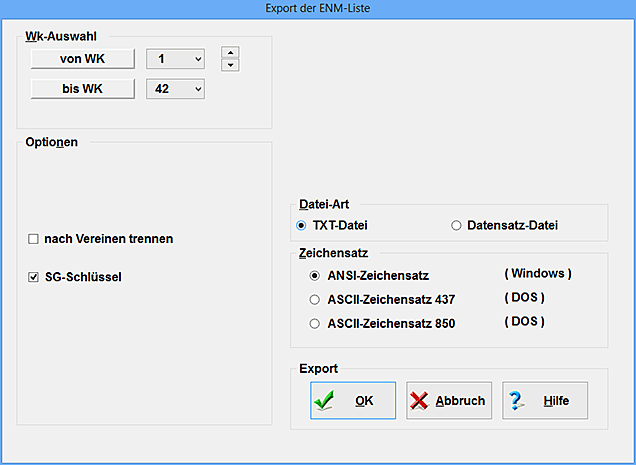Select the TXT-Datei file type

point(303,225)
